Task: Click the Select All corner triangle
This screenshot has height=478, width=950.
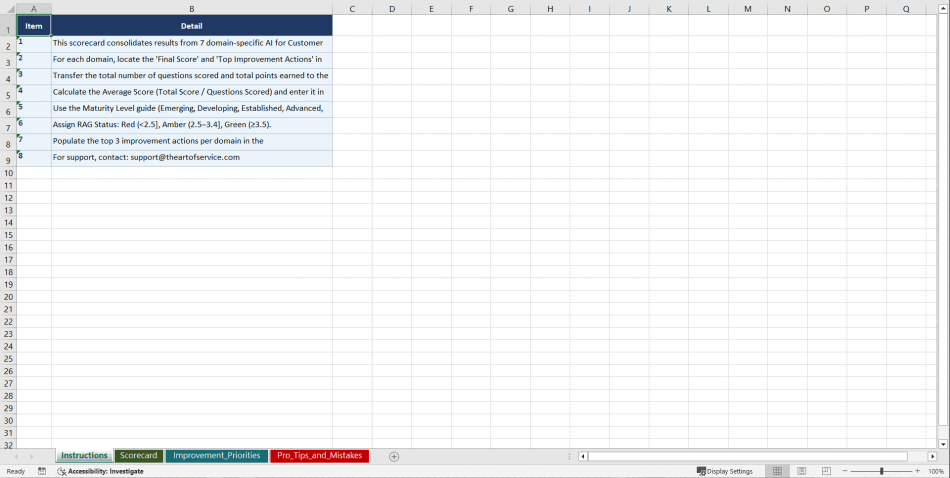Action: click(x=8, y=9)
